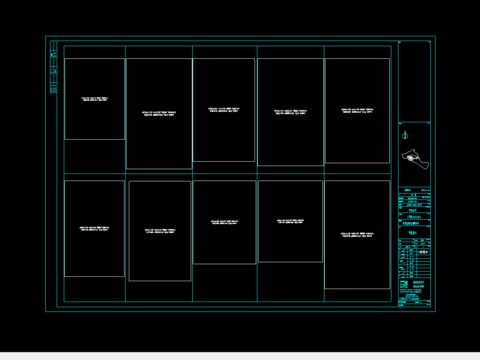Image resolution: width=480 pixels, height=360 pixels.
Task: Select the middle viewport in the bottom row
Action: [224, 222]
